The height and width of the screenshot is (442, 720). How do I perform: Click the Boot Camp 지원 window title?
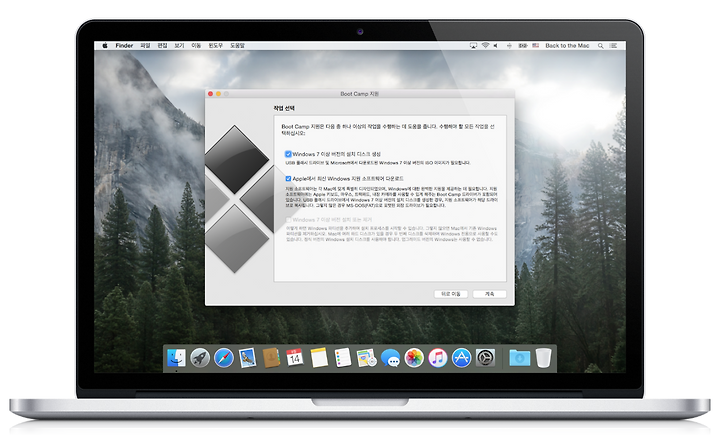tap(360, 94)
